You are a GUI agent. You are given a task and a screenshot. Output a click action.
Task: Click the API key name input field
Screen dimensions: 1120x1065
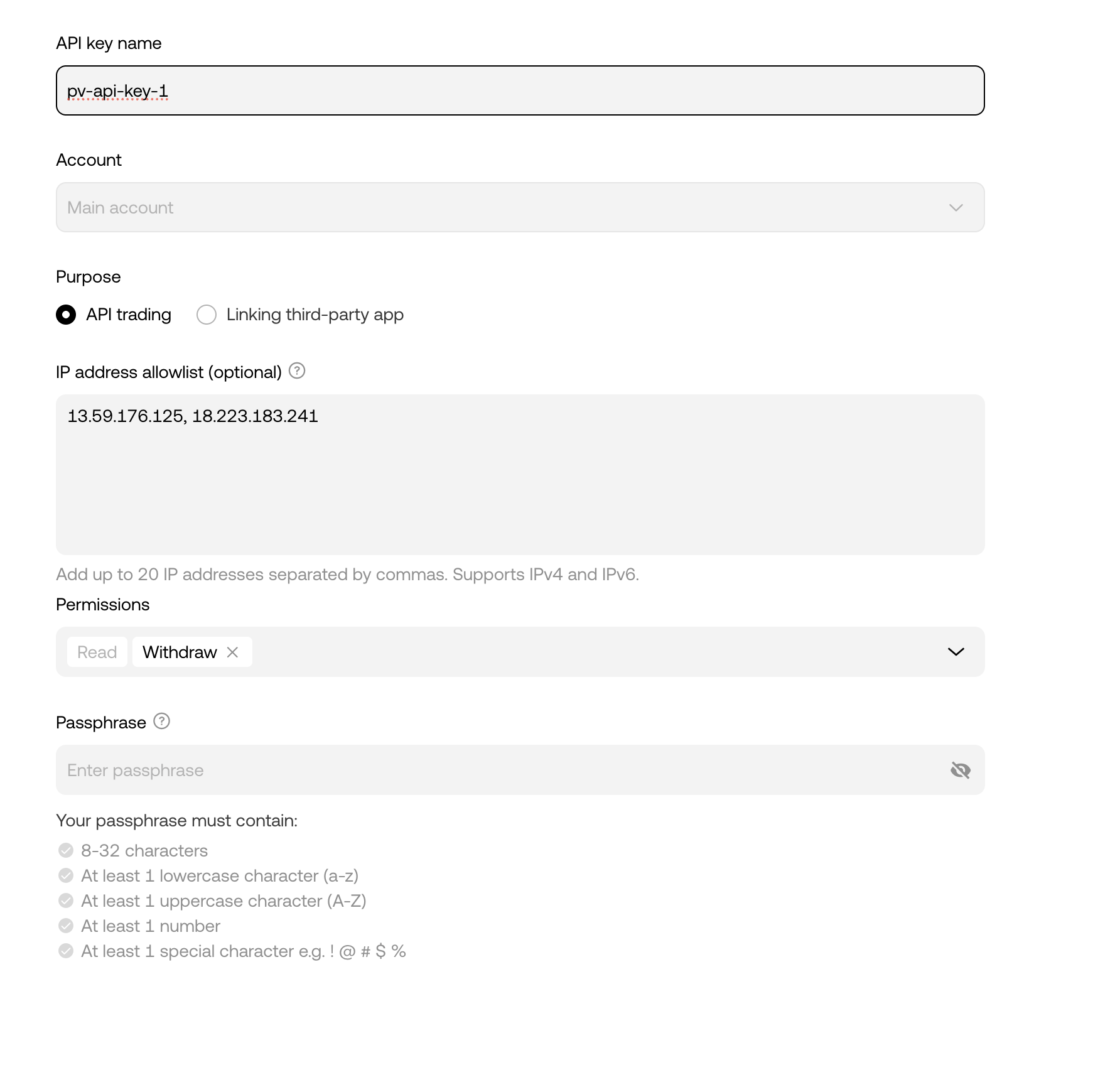(520, 90)
